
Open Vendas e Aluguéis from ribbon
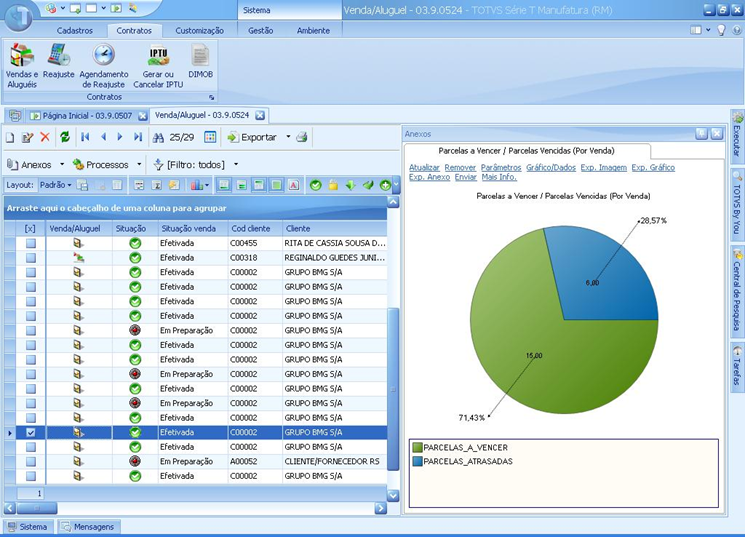pos(22,66)
